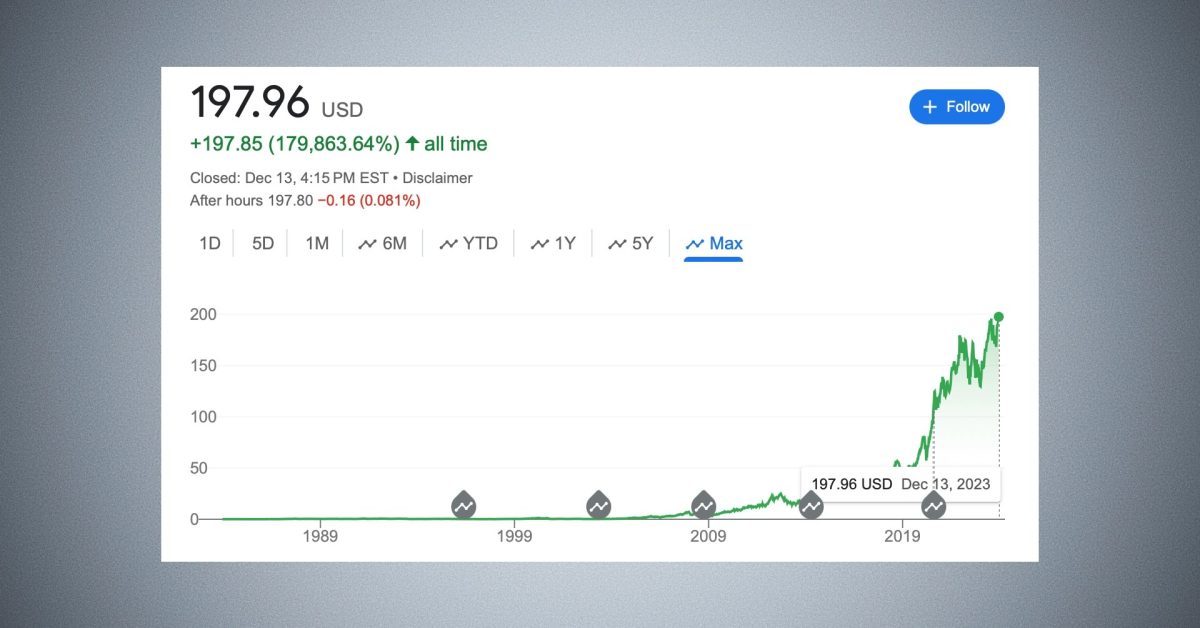The height and width of the screenshot is (628, 1200).
Task: Click the After hours 197.80 price text
Action: click(x=251, y=200)
